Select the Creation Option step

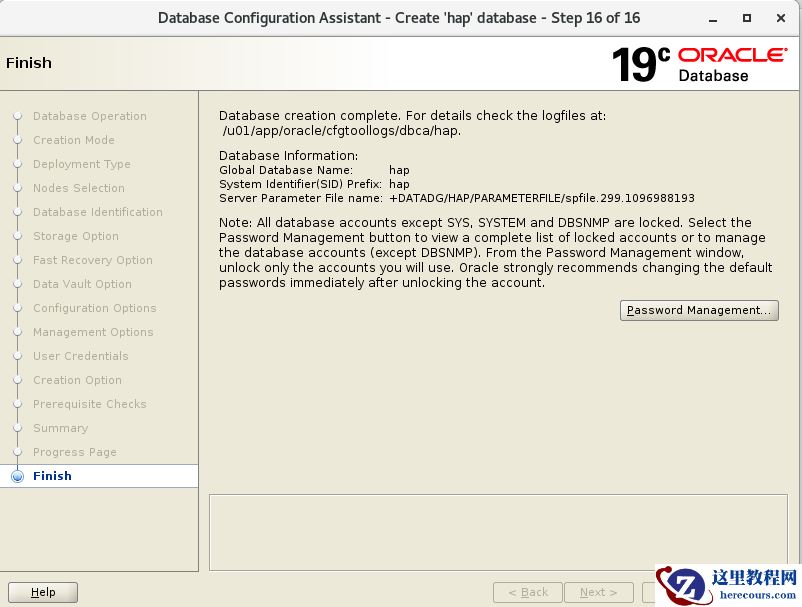77,380
